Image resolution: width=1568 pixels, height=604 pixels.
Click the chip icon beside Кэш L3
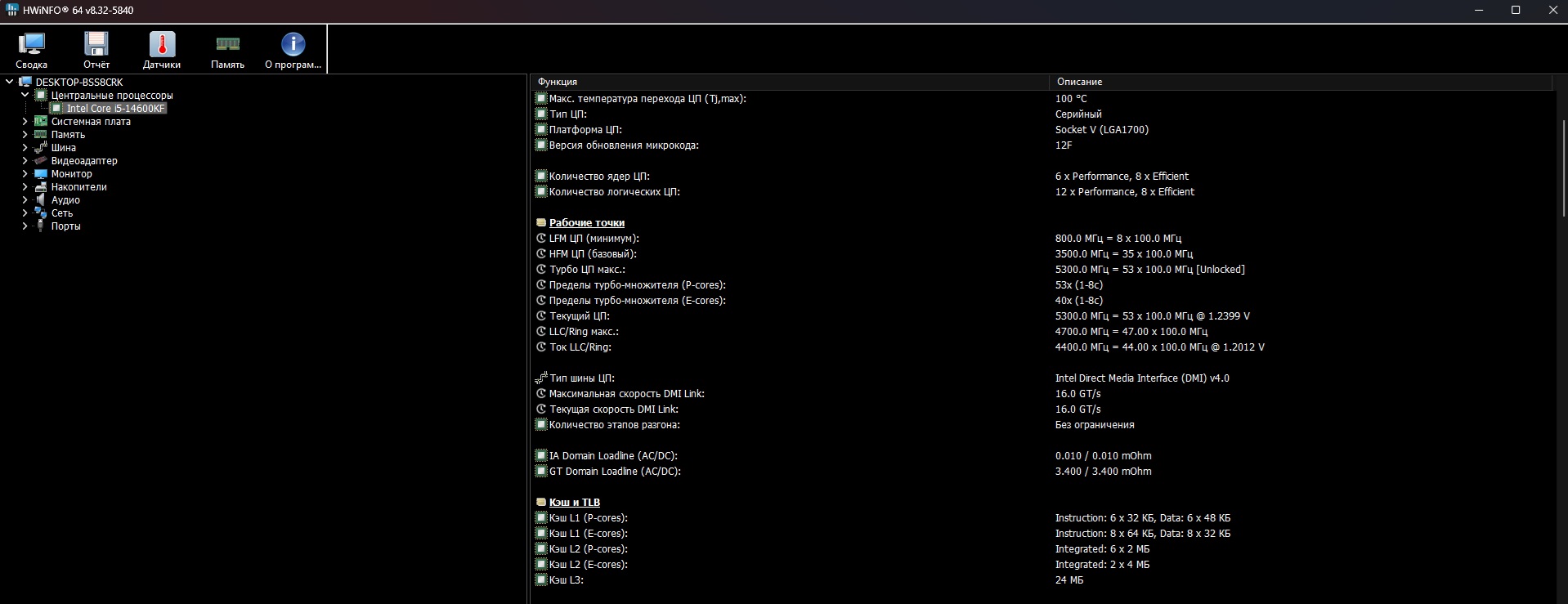pyautogui.click(x=541, y=579)
